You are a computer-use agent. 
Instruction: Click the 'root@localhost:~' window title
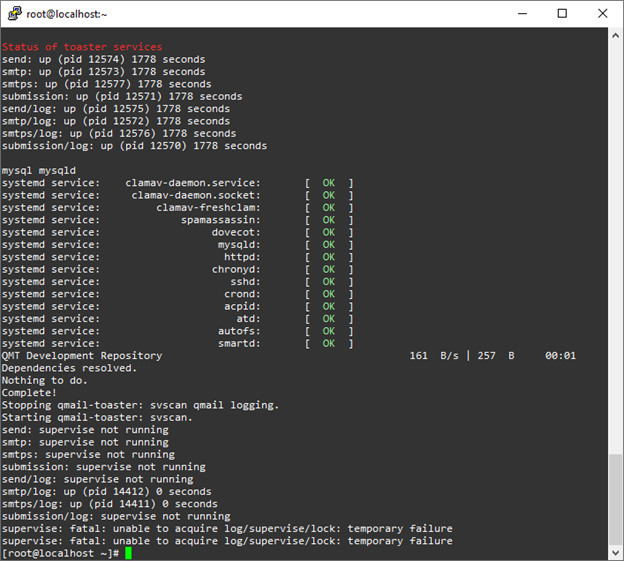(67, 14)
